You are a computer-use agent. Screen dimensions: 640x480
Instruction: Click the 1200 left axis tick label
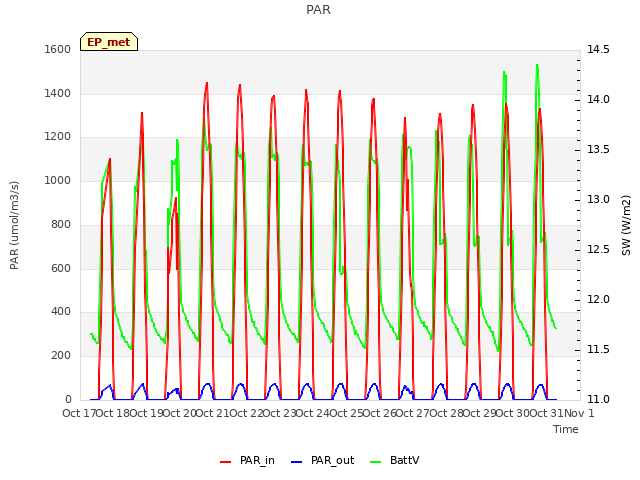[58, 137]
